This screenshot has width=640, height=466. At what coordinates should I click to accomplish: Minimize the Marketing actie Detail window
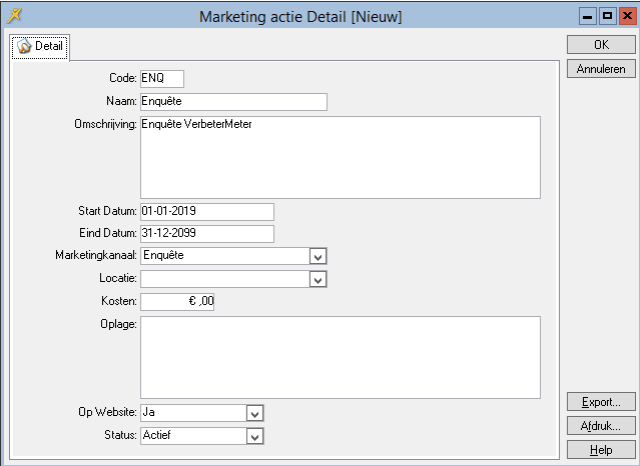(589, 17)
